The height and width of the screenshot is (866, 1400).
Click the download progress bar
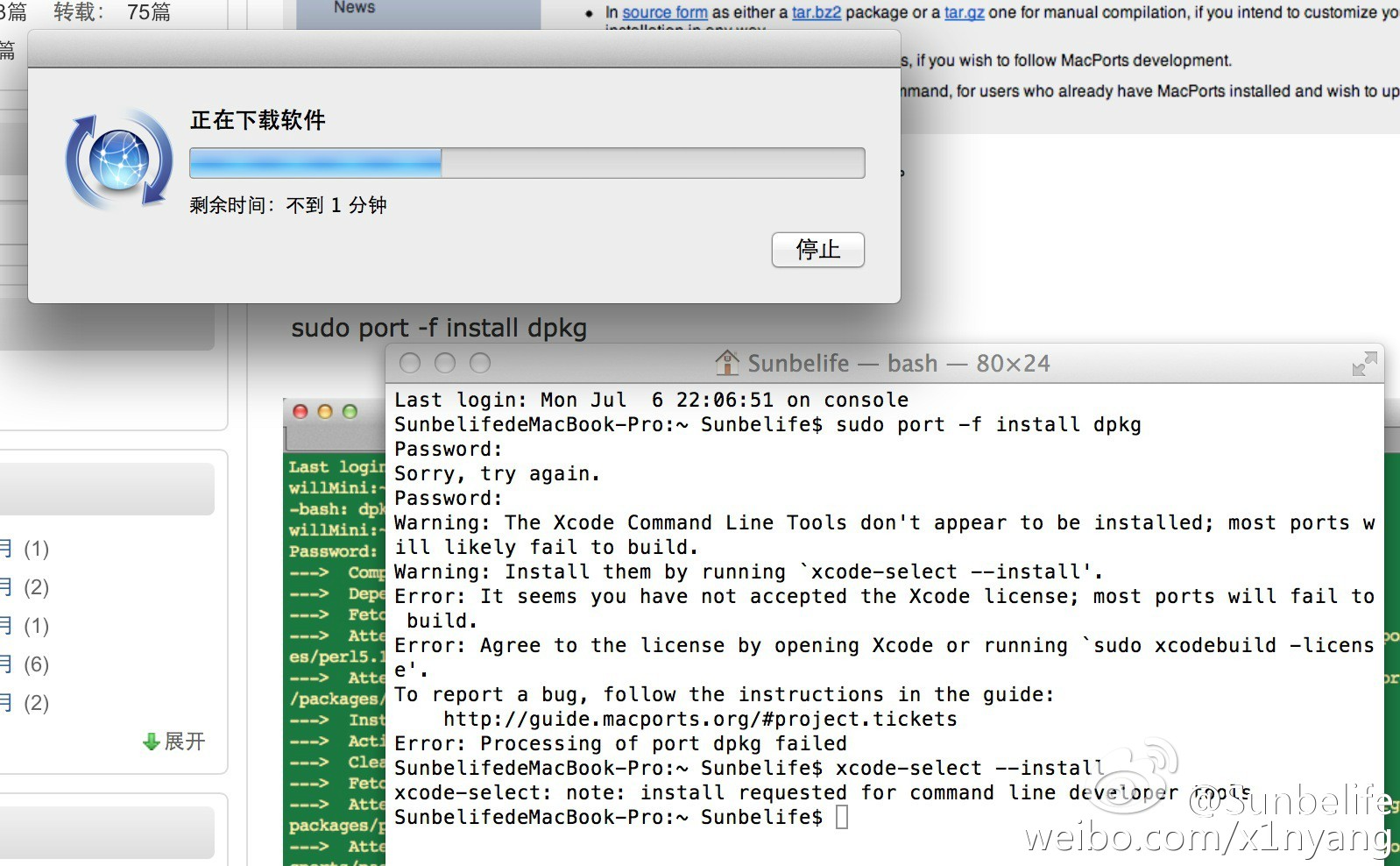(527, 163)
